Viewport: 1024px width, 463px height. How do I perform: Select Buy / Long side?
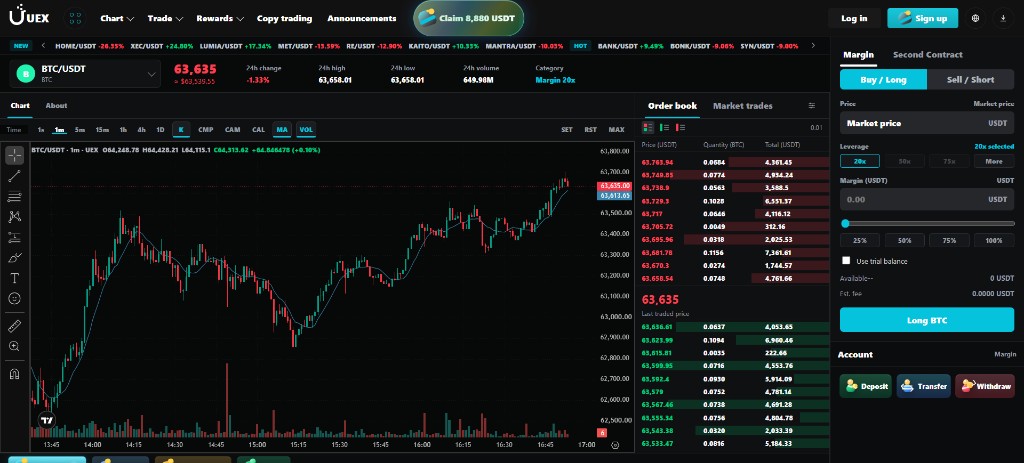(x=883, y=80)
